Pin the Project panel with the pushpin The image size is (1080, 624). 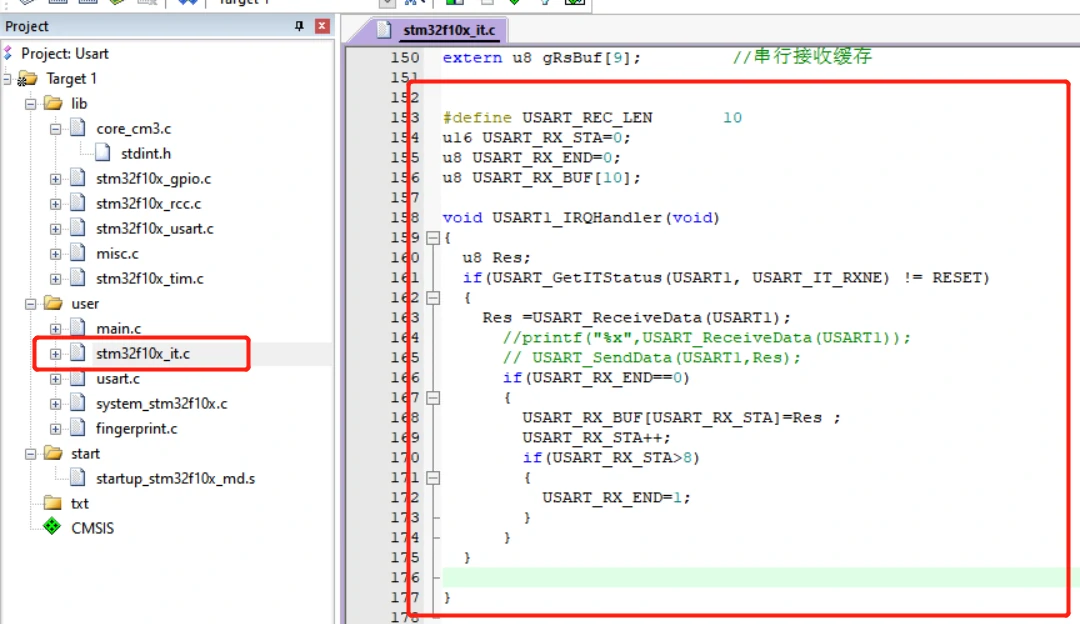click(299, 26)
